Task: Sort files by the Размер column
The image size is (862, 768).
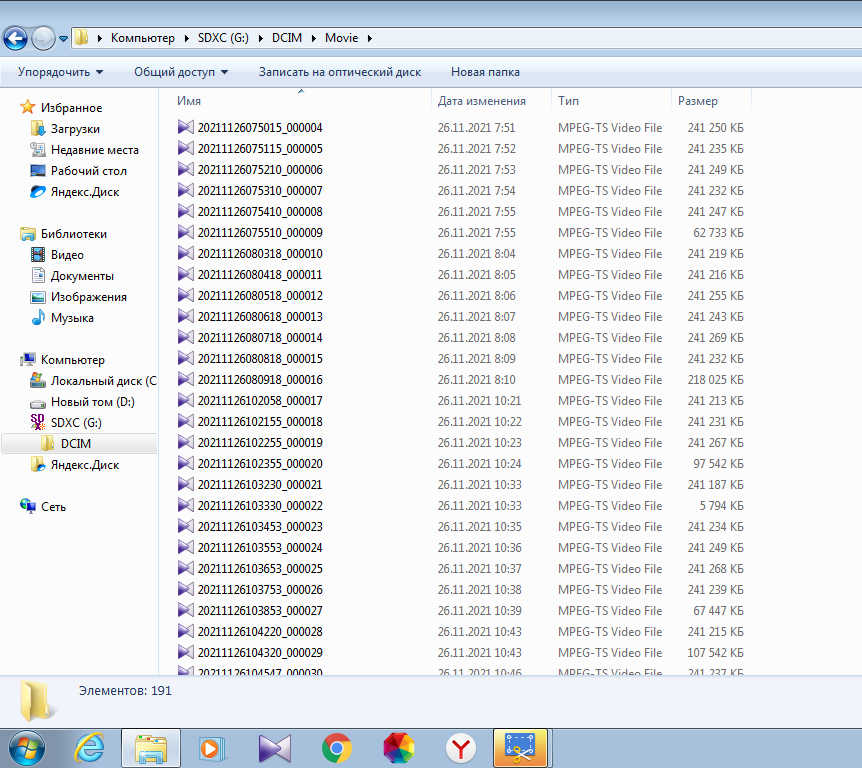Action: click(698, 101)
